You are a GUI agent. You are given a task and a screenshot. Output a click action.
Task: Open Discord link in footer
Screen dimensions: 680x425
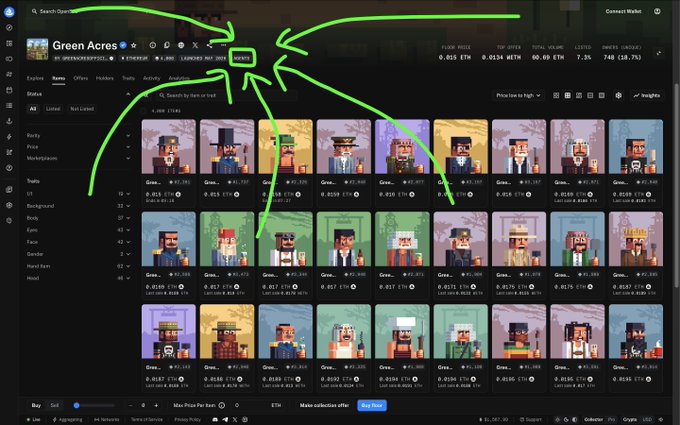(215, 419)
